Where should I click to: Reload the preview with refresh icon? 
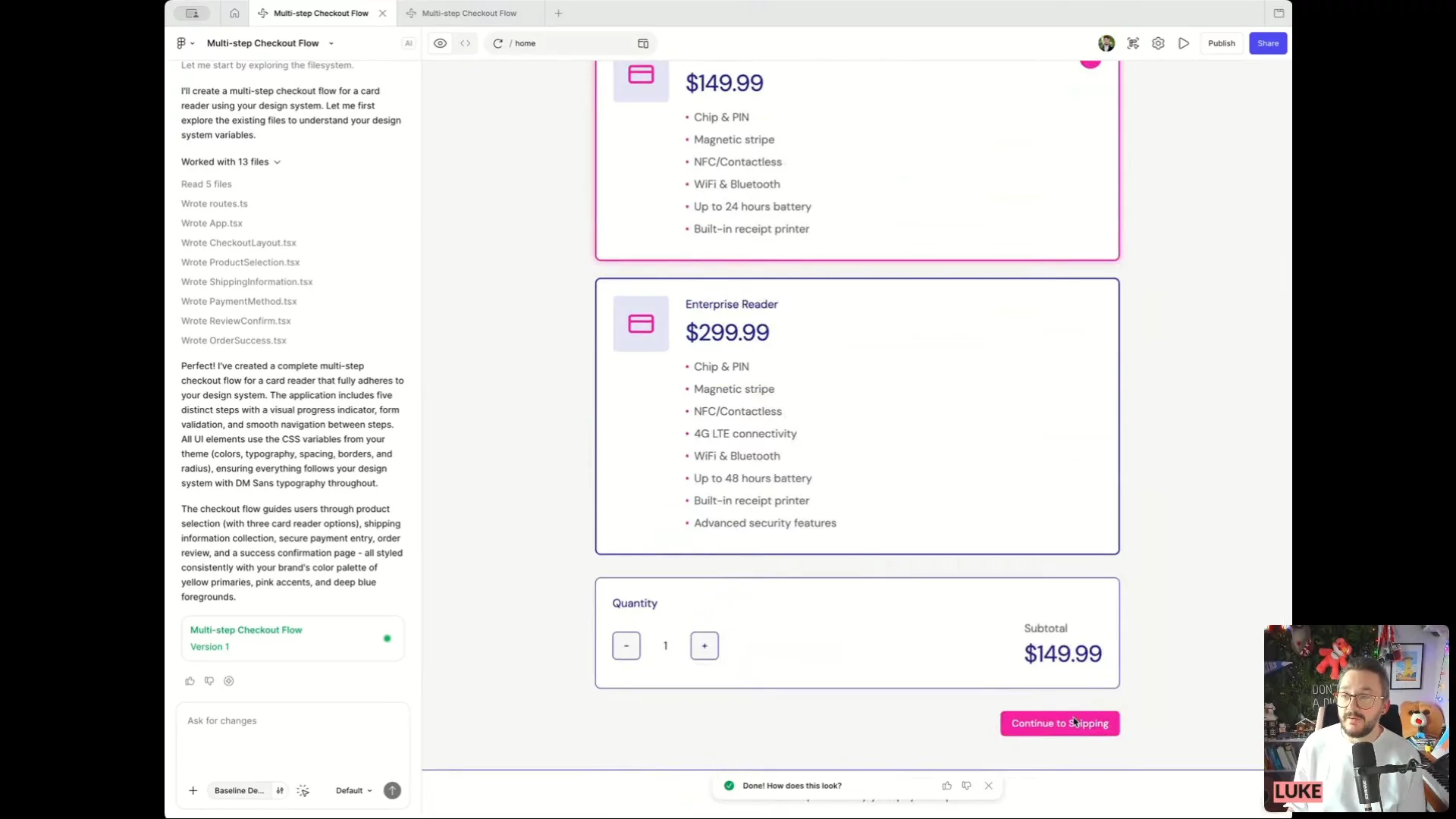pos(497,43)
